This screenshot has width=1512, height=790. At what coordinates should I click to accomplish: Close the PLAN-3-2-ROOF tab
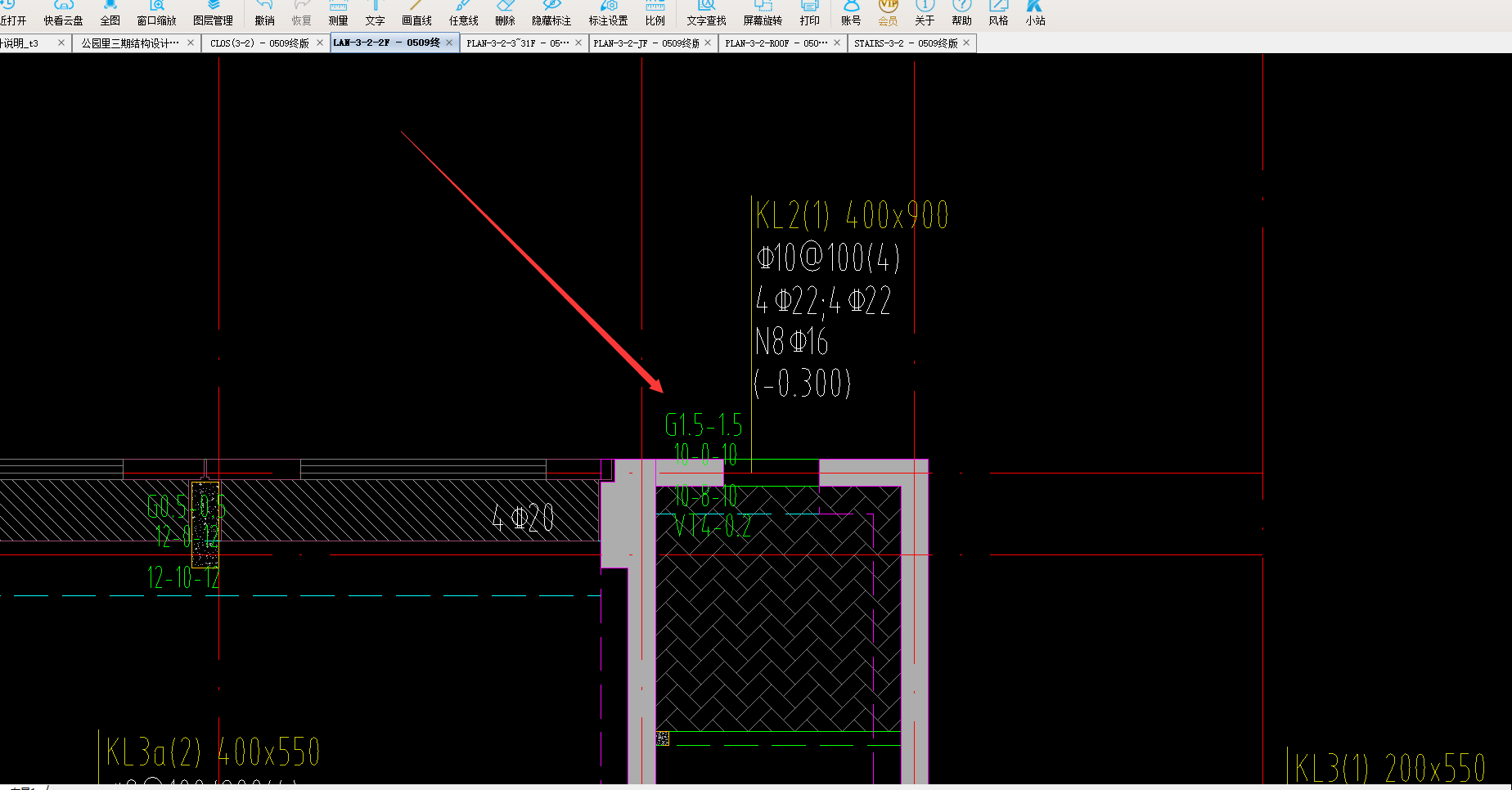(x=837, y=43)
